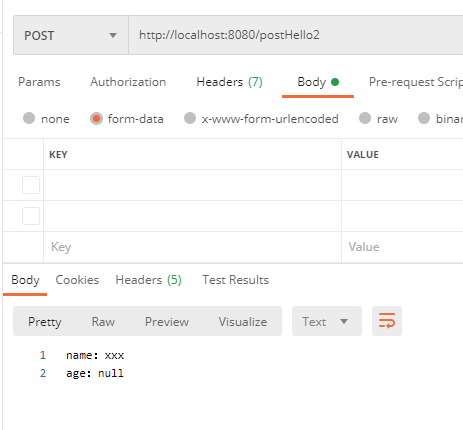This screenshot has height=430, width=463.
Task: Switch response view to Preview
Action: (x=167, y=322)
